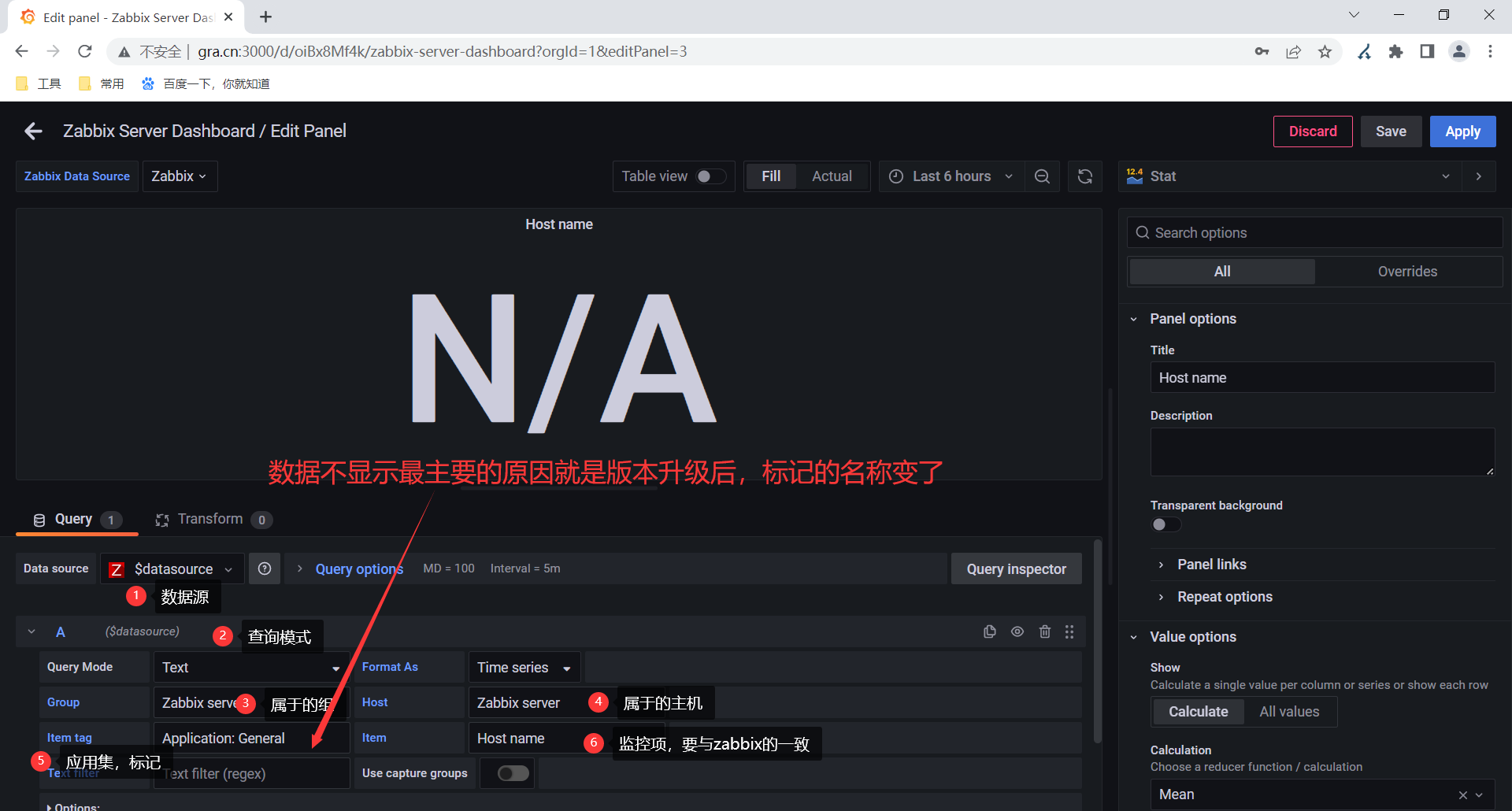
Task: Open the 百度一下 bookmark link
Action: click(x=206, y=83)
